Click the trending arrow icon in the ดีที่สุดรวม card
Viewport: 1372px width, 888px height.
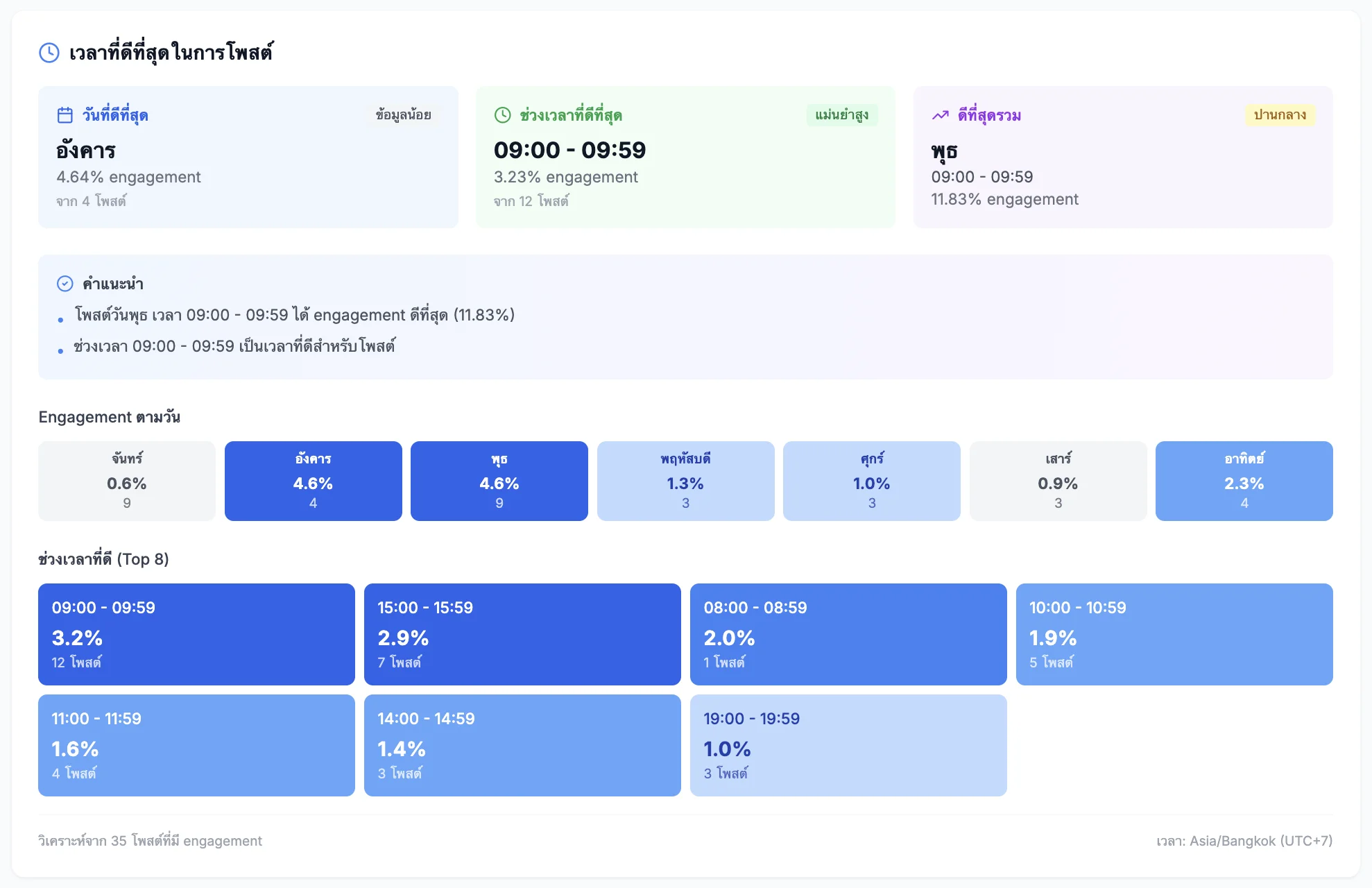point(941,115)
